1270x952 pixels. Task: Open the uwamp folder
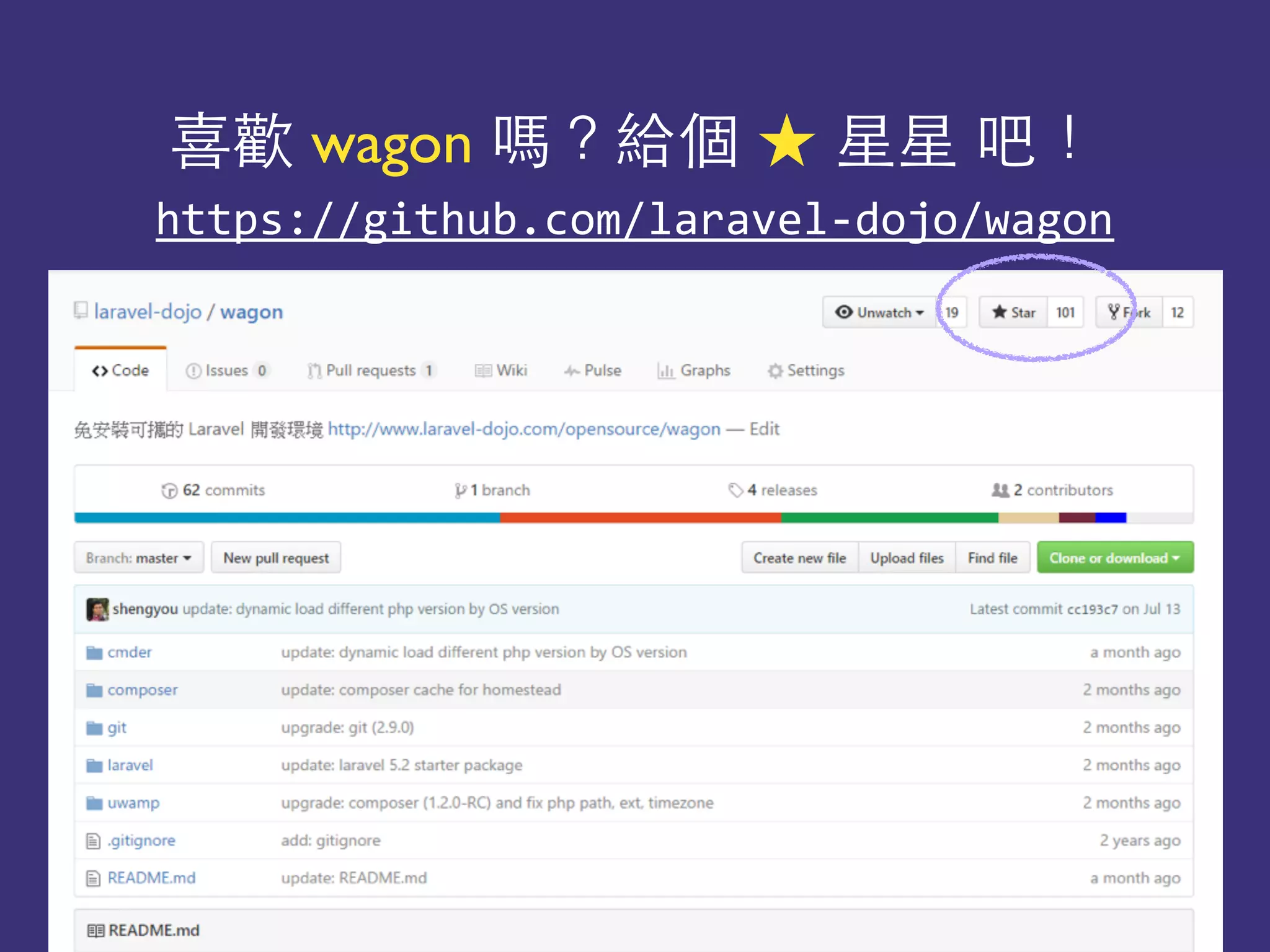[x=133, y=803]
